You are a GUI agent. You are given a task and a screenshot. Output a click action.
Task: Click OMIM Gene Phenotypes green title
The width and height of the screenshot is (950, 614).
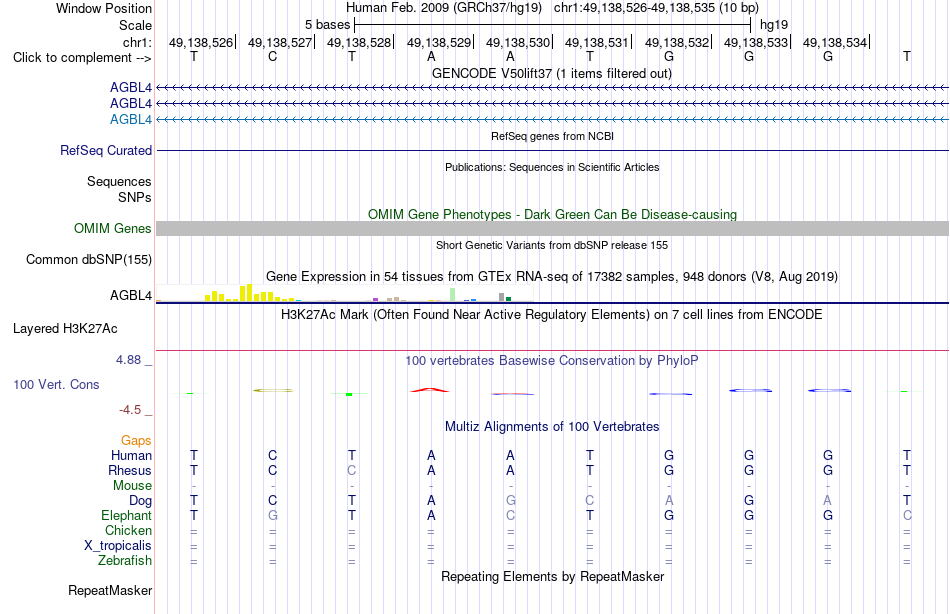552,215
